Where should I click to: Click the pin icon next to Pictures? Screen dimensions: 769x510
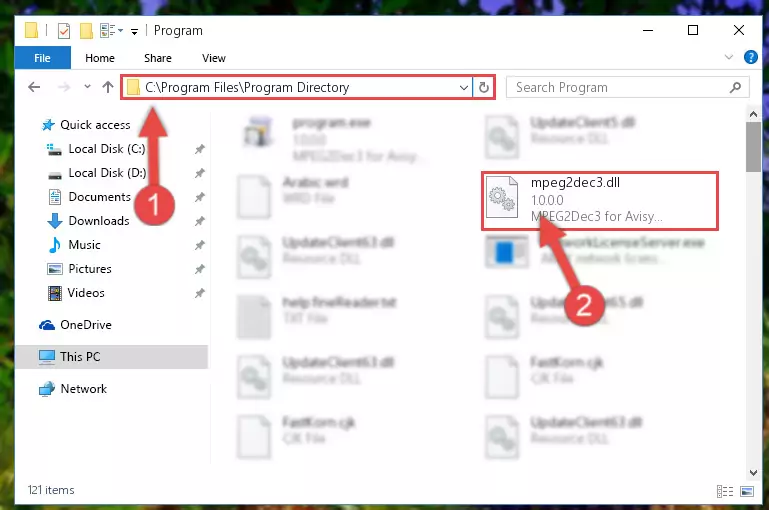click(199, 269)
